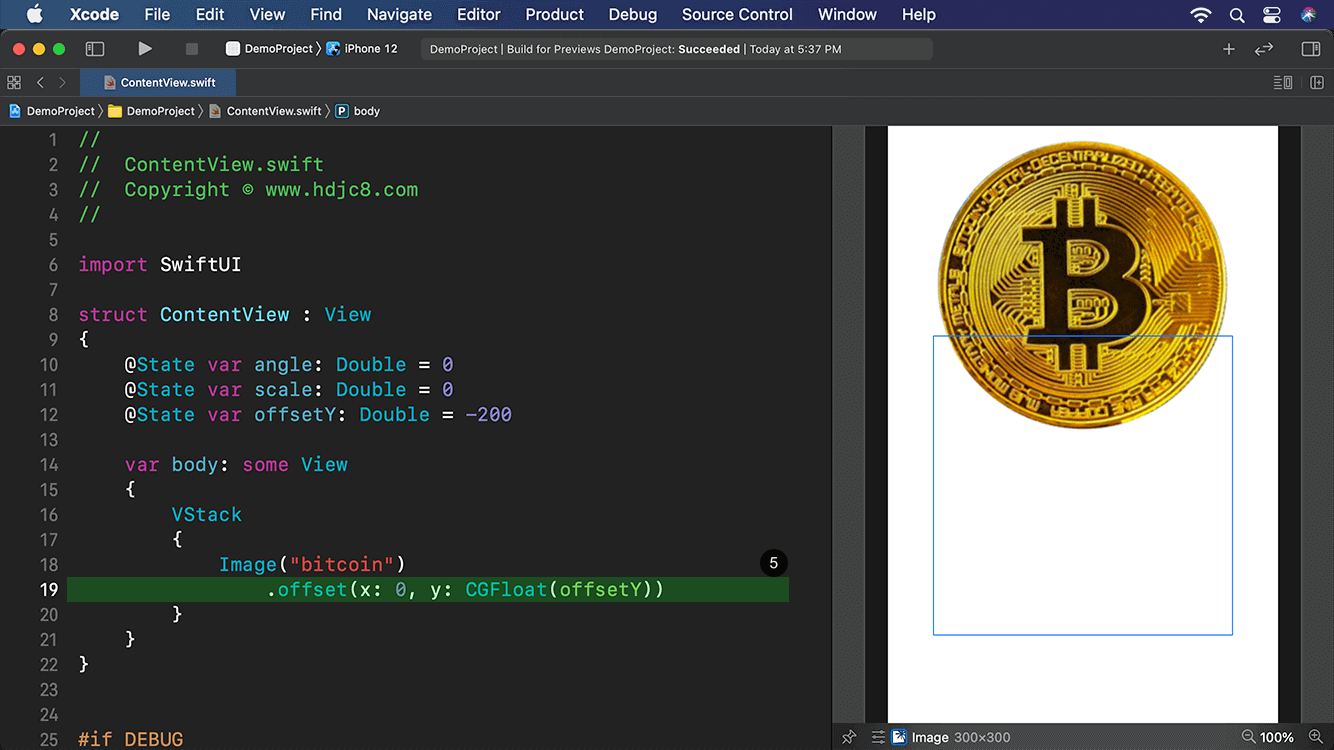Open the Navigate menu

pos(399,14)
